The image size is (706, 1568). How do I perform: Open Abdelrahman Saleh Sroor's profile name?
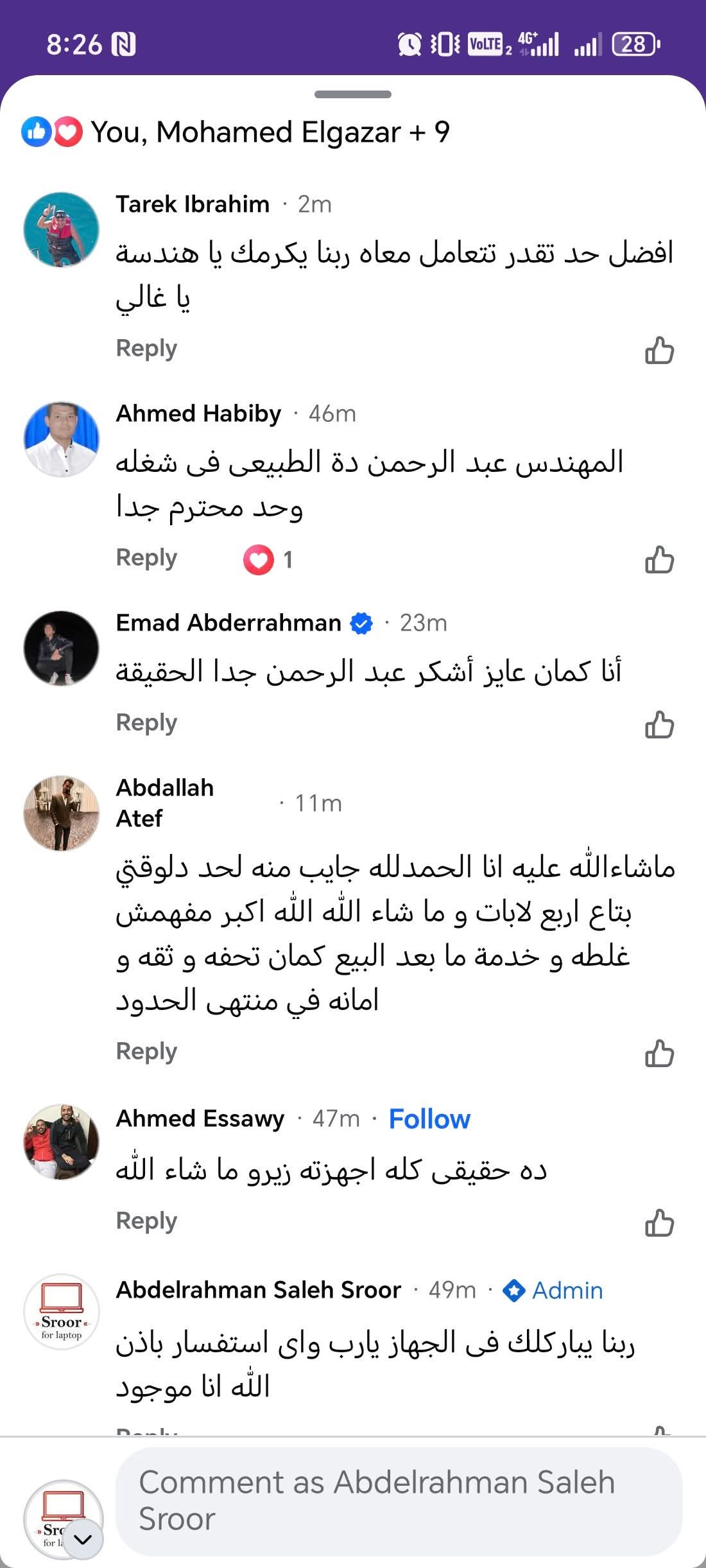(259, 1290)
